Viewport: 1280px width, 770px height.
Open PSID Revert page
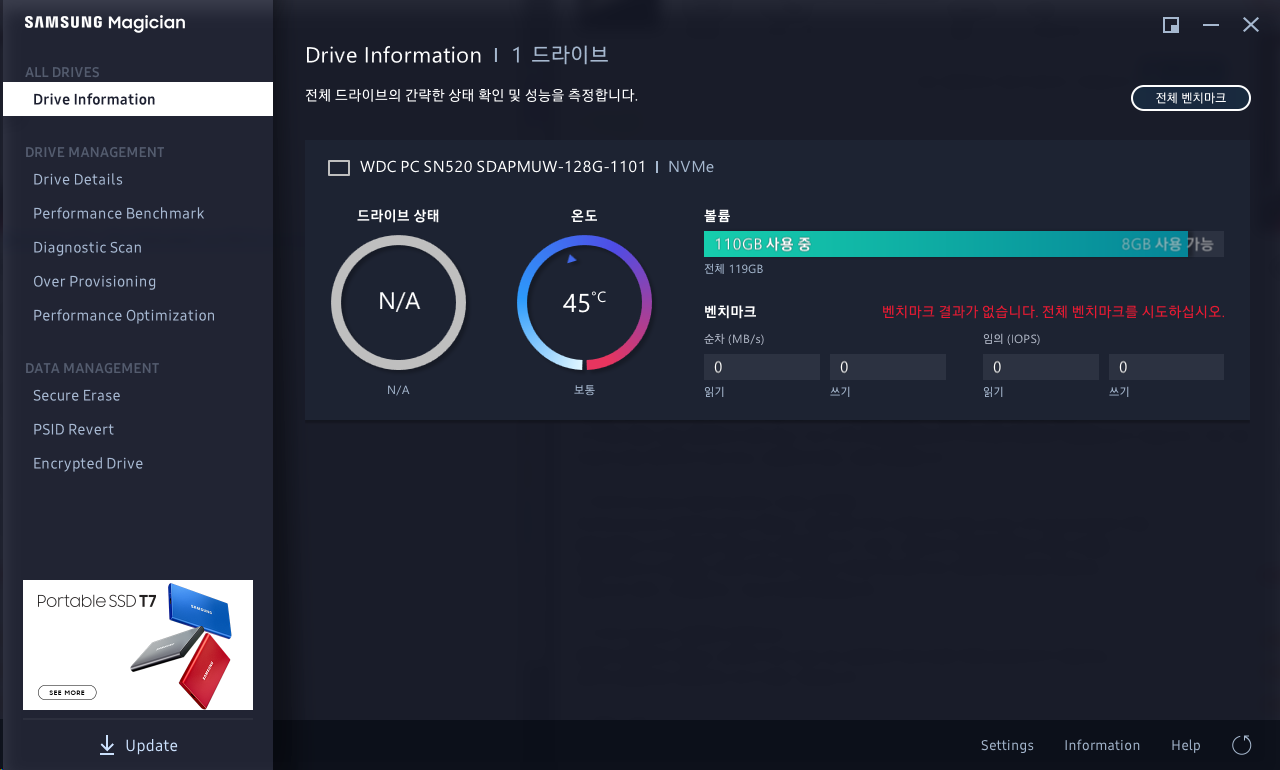tap(74, 429)
